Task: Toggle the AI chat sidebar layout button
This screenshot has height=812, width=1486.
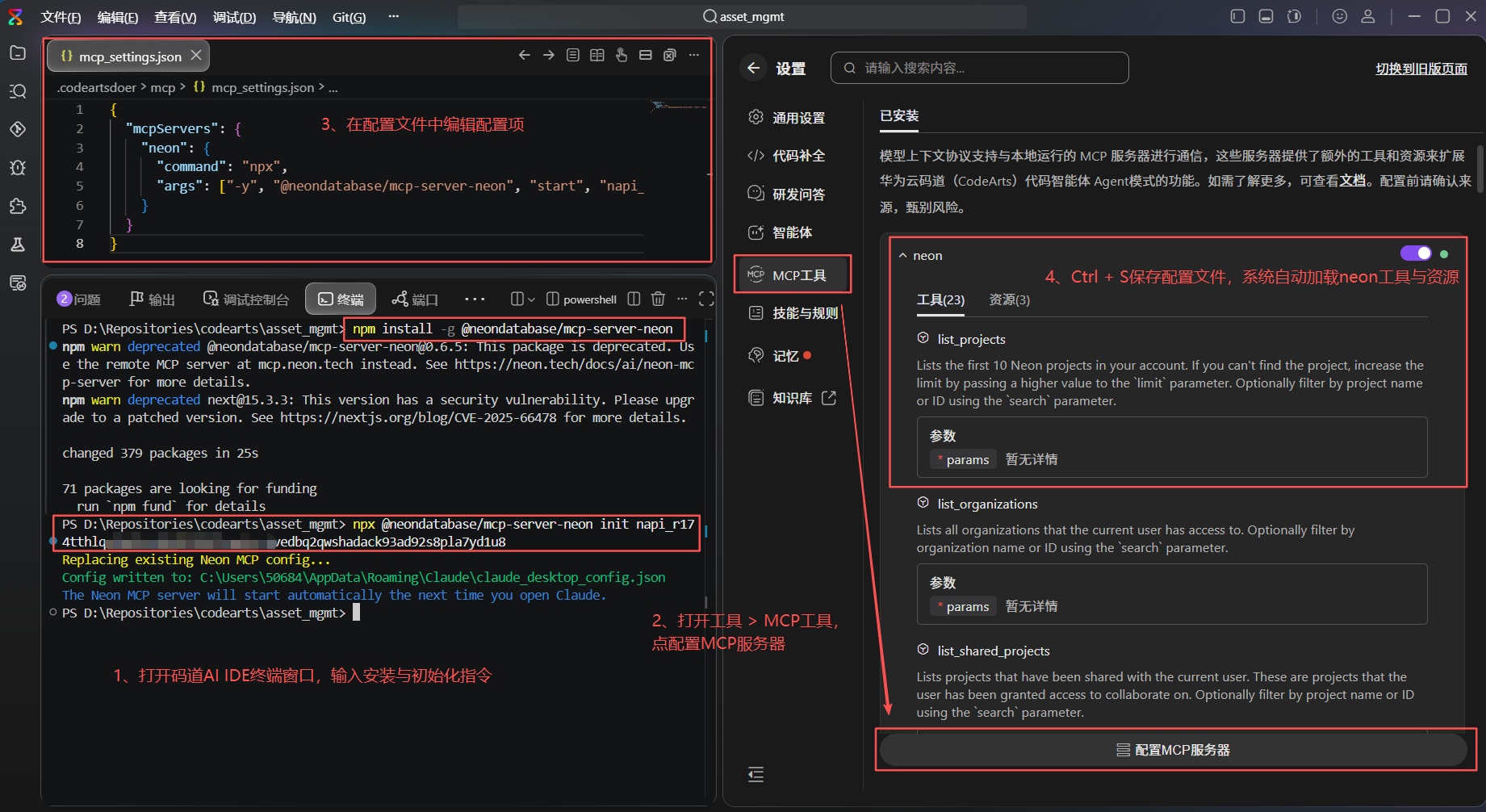Action: 1295,16
